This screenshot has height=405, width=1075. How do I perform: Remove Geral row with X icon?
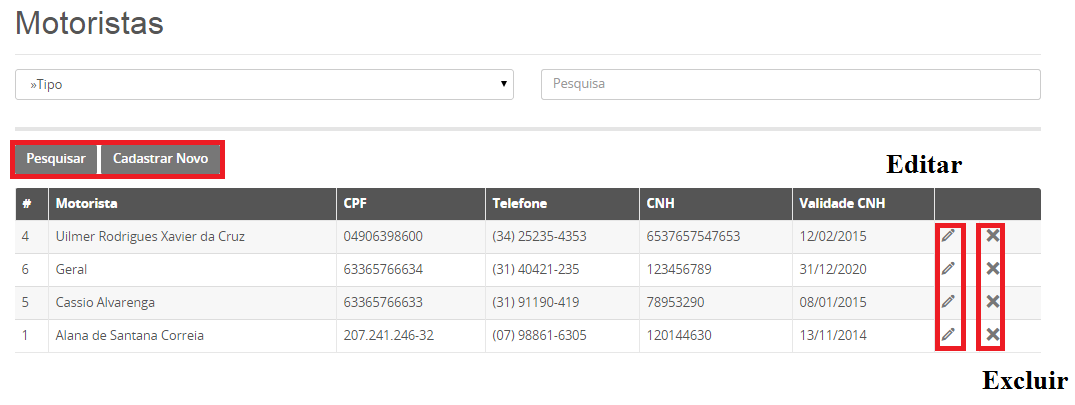[x=993, y=269]
